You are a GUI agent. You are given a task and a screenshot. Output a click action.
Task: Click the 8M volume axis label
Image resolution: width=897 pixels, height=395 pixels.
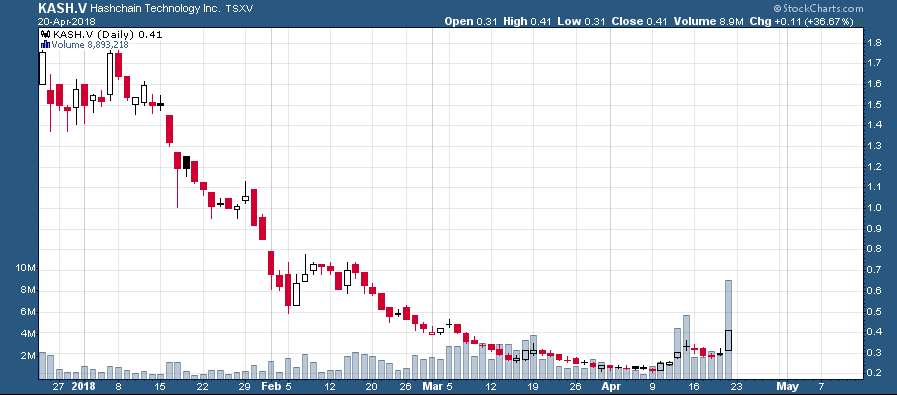pos(29,290)
